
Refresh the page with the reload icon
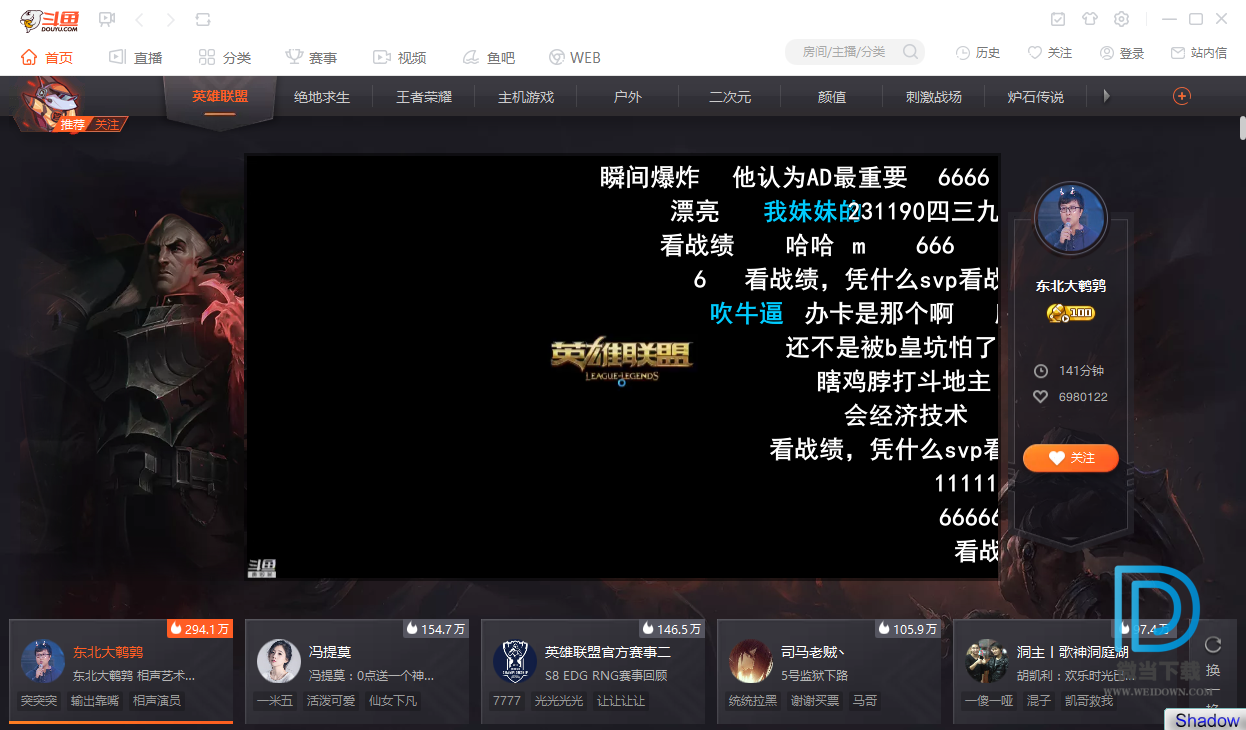203,20
